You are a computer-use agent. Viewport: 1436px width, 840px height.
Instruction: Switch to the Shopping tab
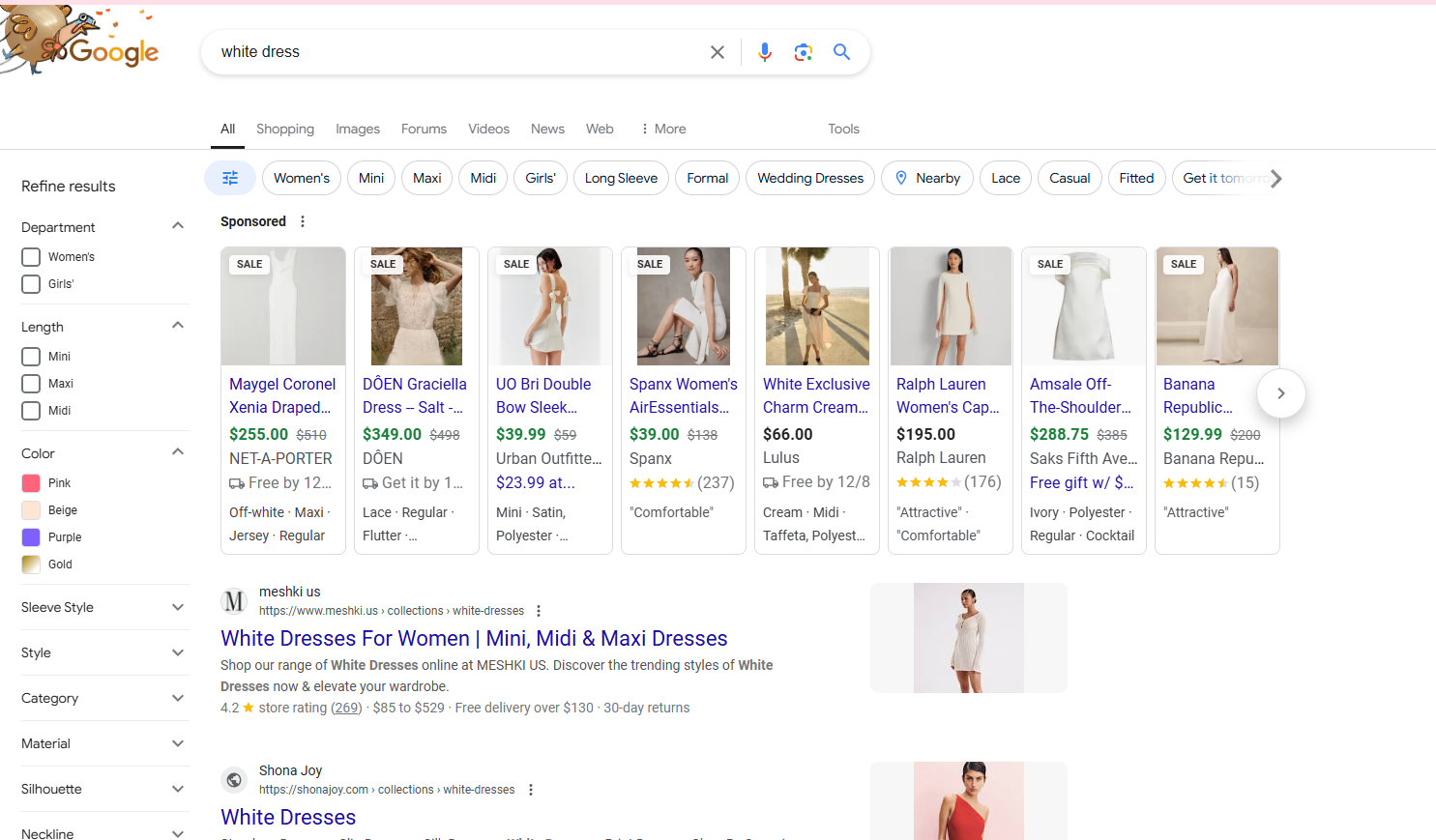285,129
